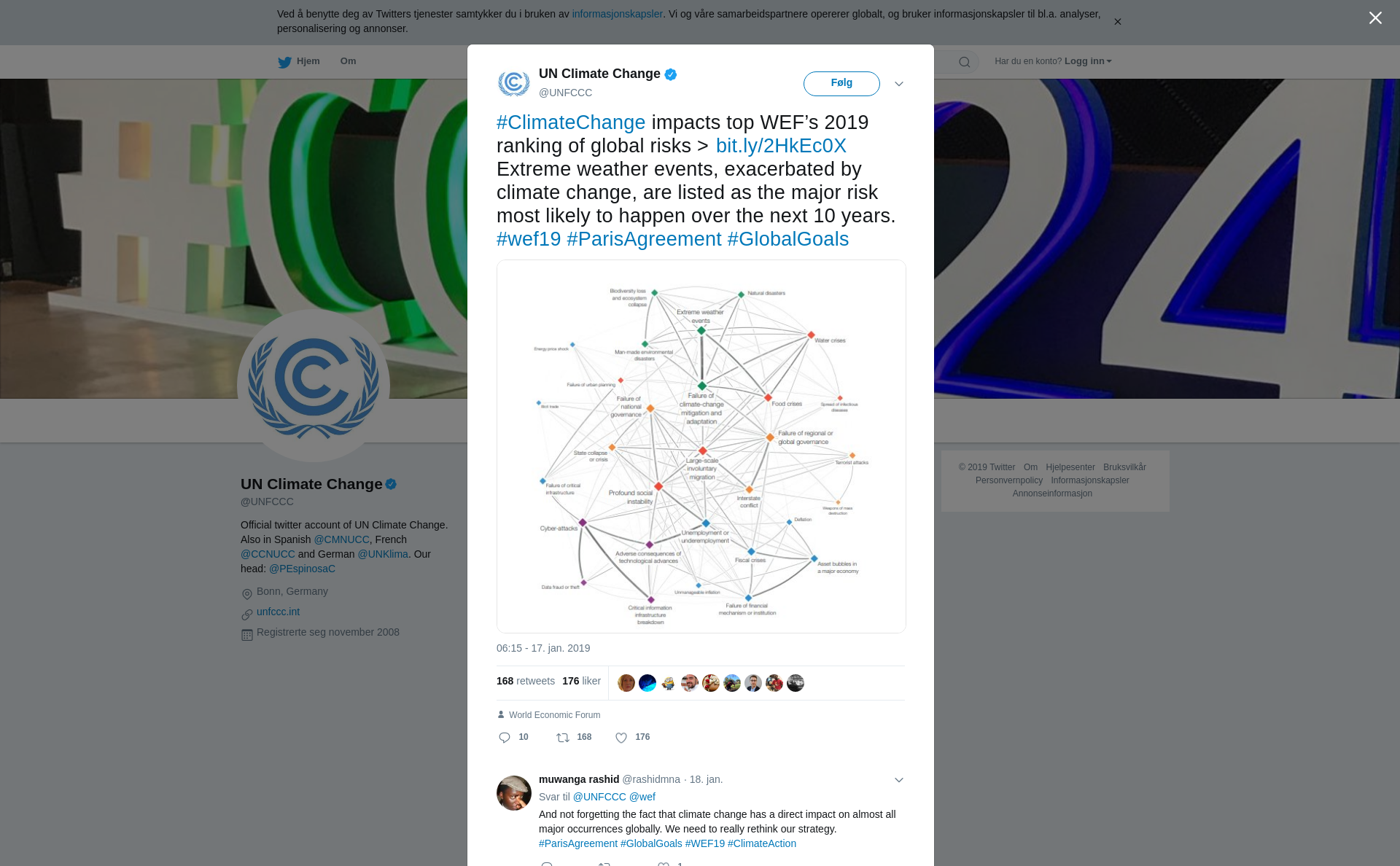Close the tweet overlay with X

pos(1375,18)
